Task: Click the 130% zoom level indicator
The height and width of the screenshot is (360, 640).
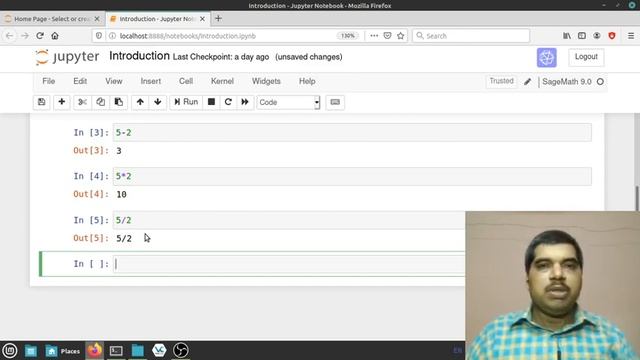Action: [348, 36]
